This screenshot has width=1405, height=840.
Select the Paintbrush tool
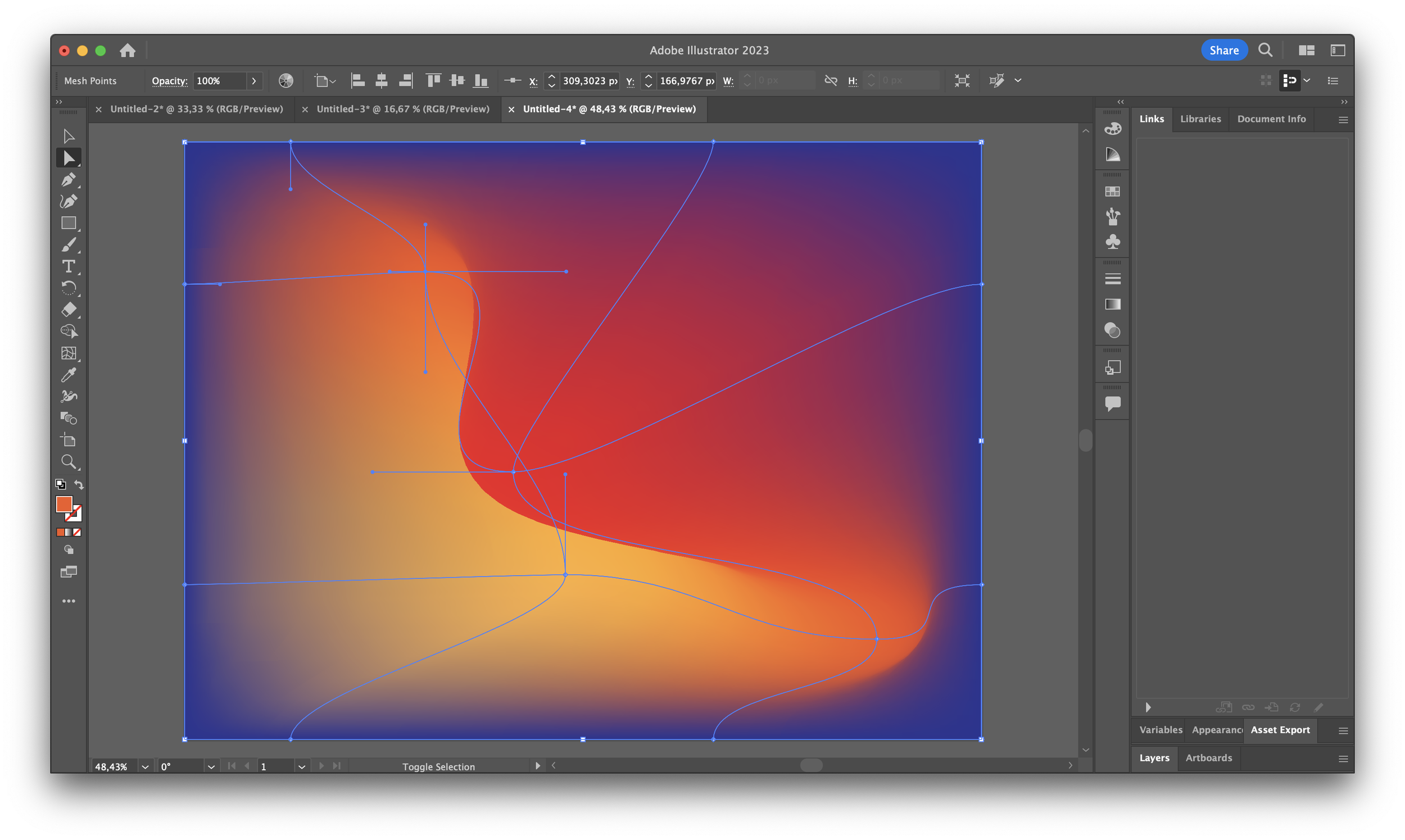pyautogui.click(x=69, y=244)
